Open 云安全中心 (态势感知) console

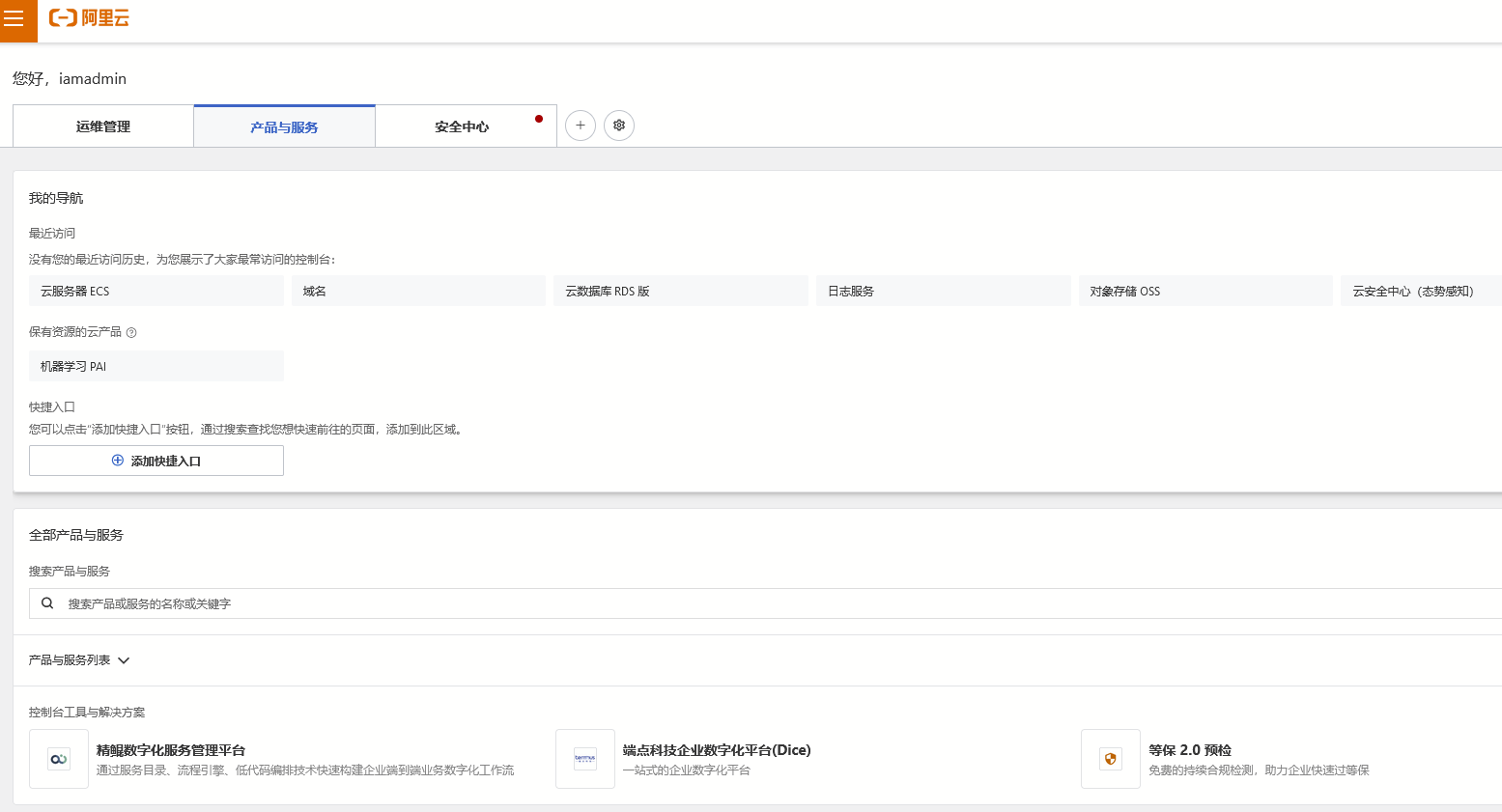tap(1421, 291)
